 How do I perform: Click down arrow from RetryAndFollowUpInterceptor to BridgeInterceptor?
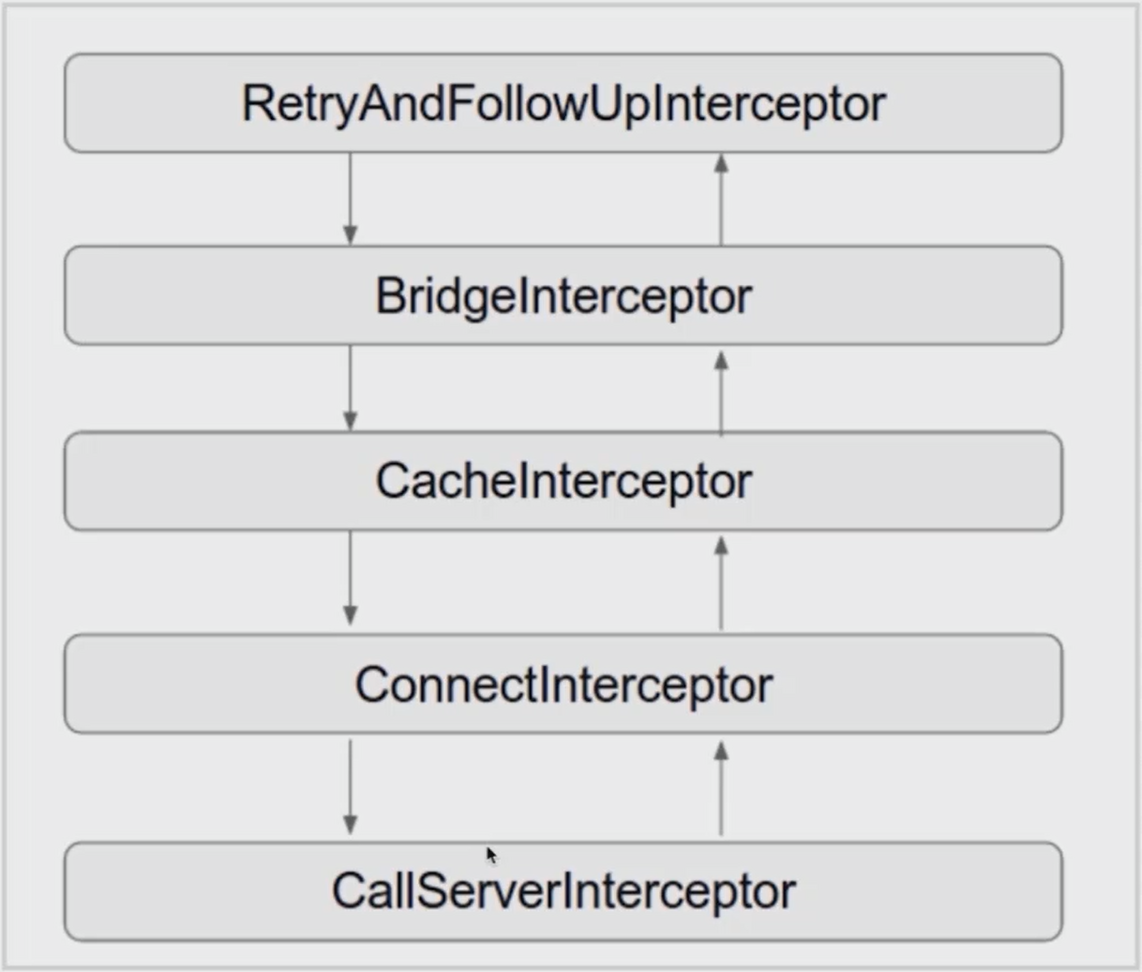pos(350,199)
